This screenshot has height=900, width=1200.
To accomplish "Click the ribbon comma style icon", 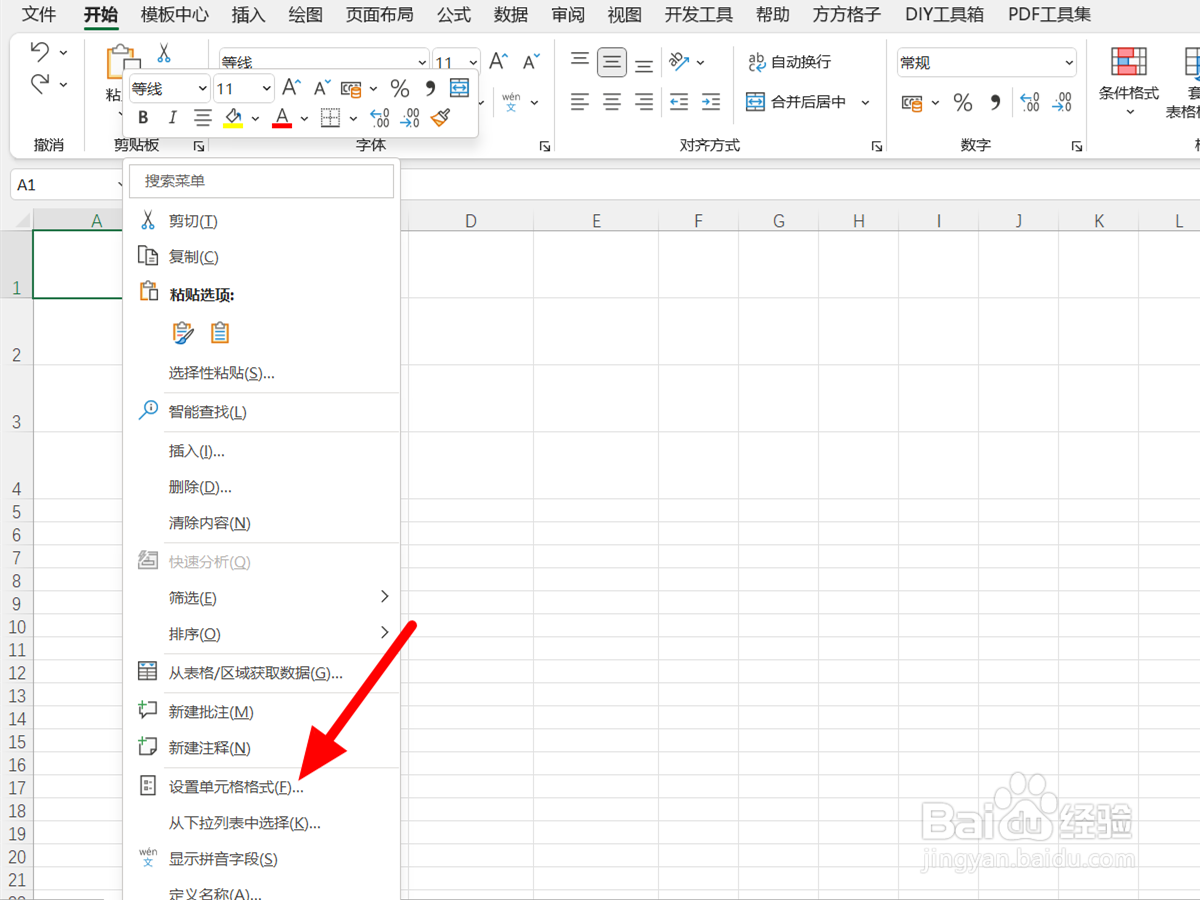I will pos(995,102).
